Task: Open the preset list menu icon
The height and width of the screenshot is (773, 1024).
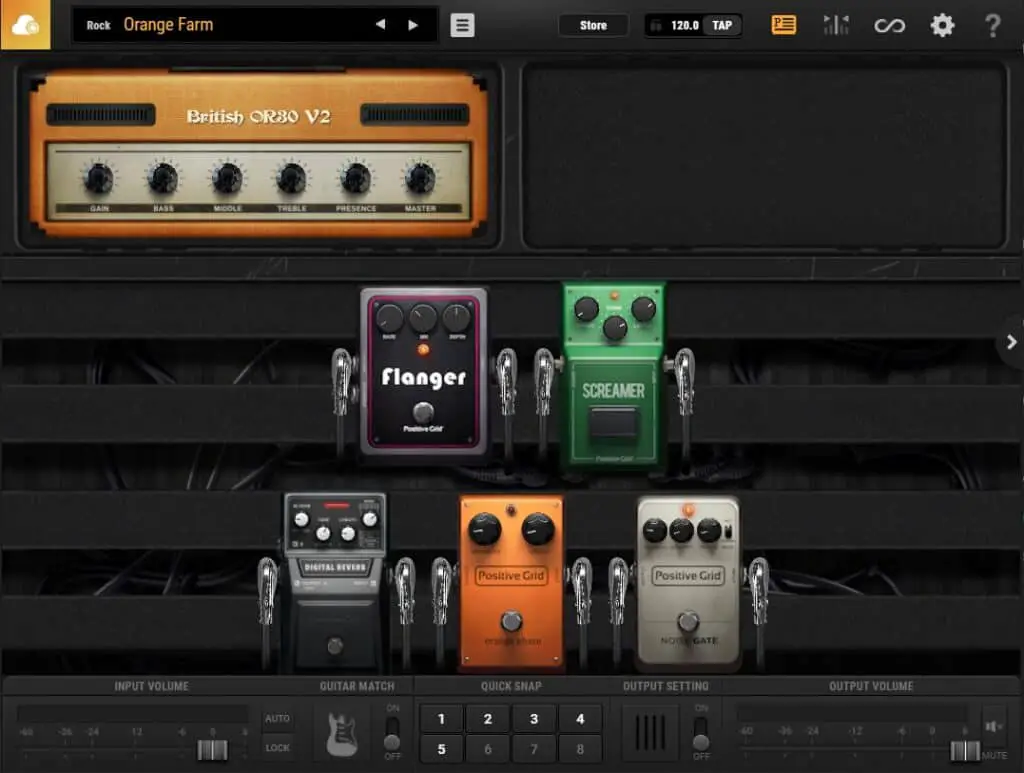Action: click(462, 25)
